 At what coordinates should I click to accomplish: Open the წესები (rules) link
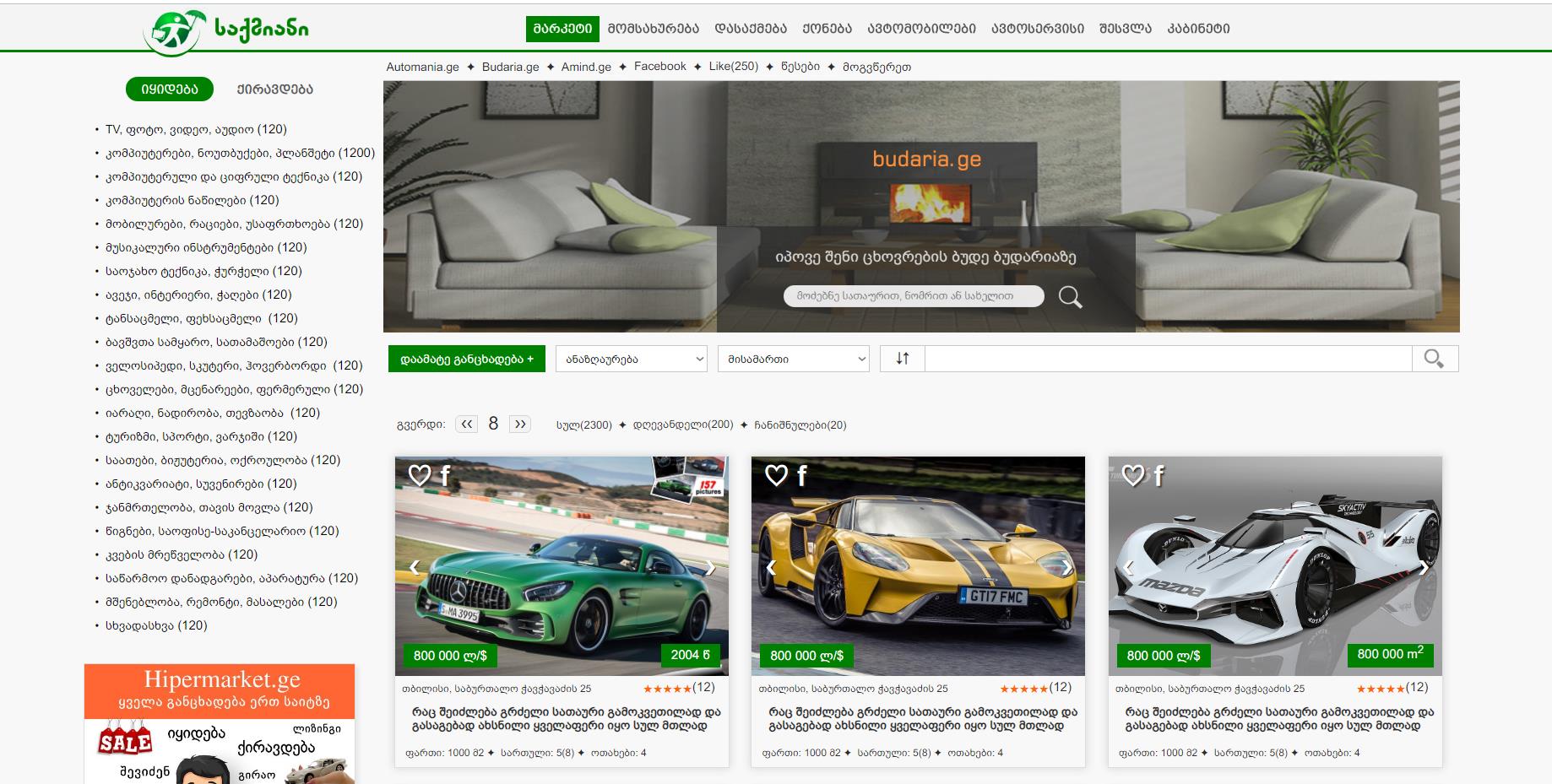coord(800,67)
